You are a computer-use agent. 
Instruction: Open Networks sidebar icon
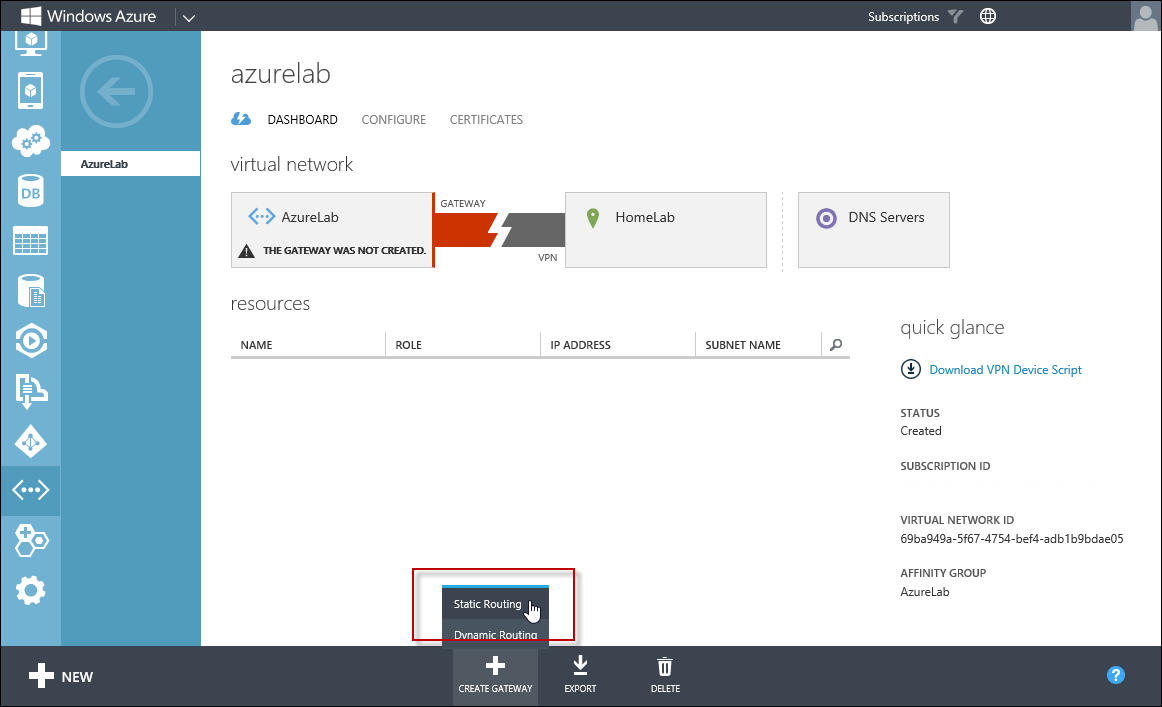coord(30,491)
